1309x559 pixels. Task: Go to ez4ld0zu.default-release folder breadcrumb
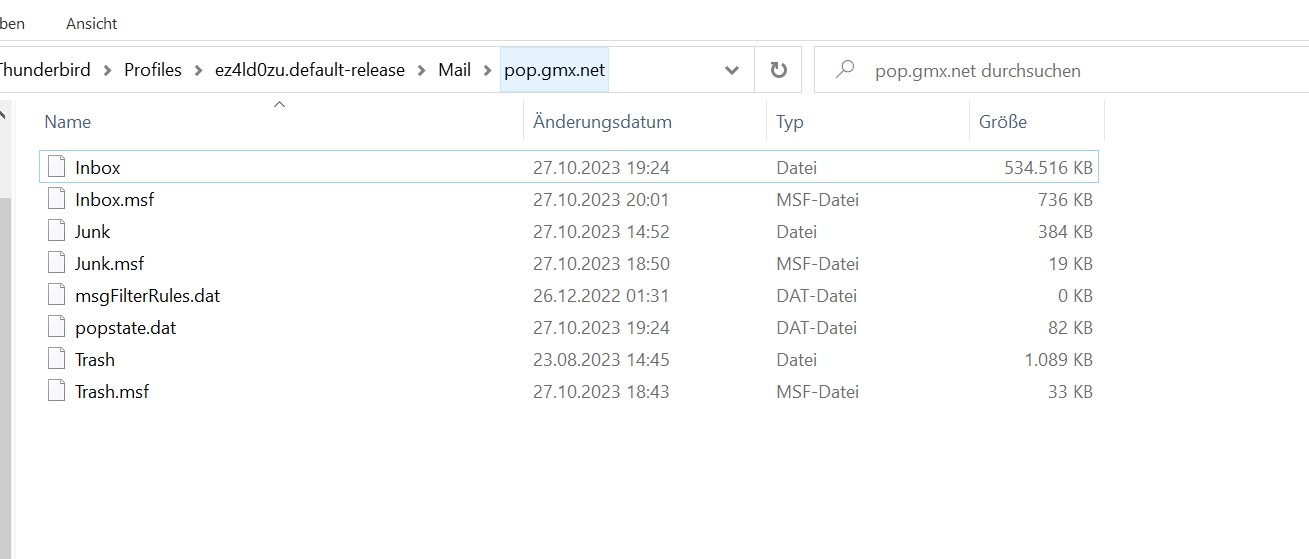310,70
